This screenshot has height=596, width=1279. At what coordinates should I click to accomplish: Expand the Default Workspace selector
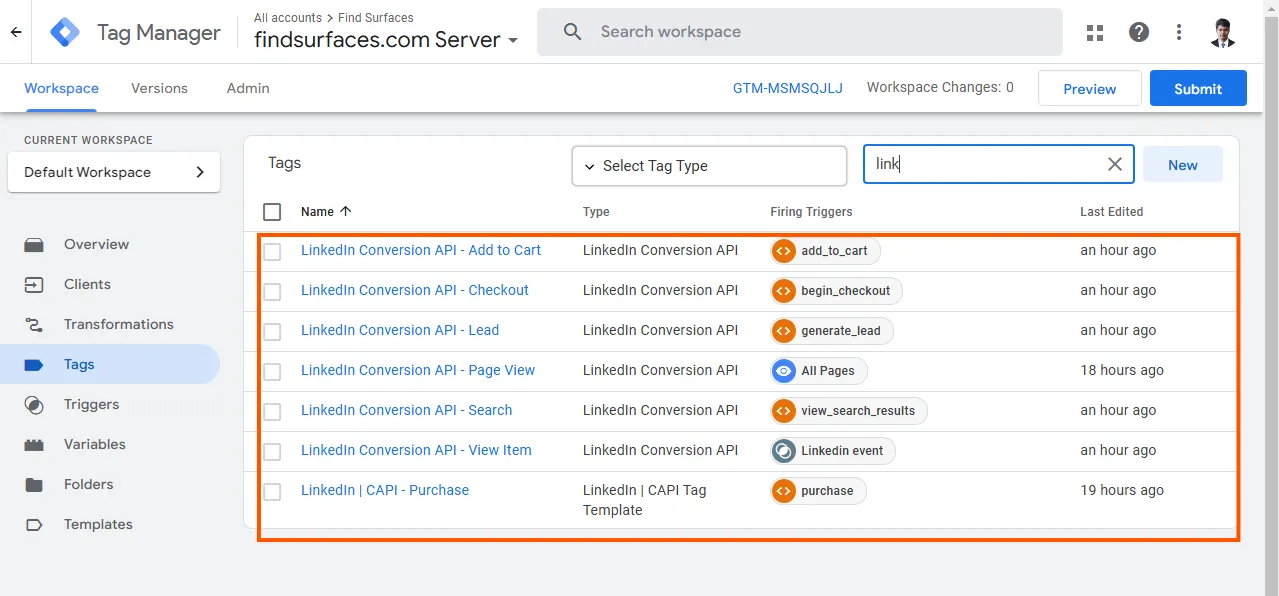[114, 172]
